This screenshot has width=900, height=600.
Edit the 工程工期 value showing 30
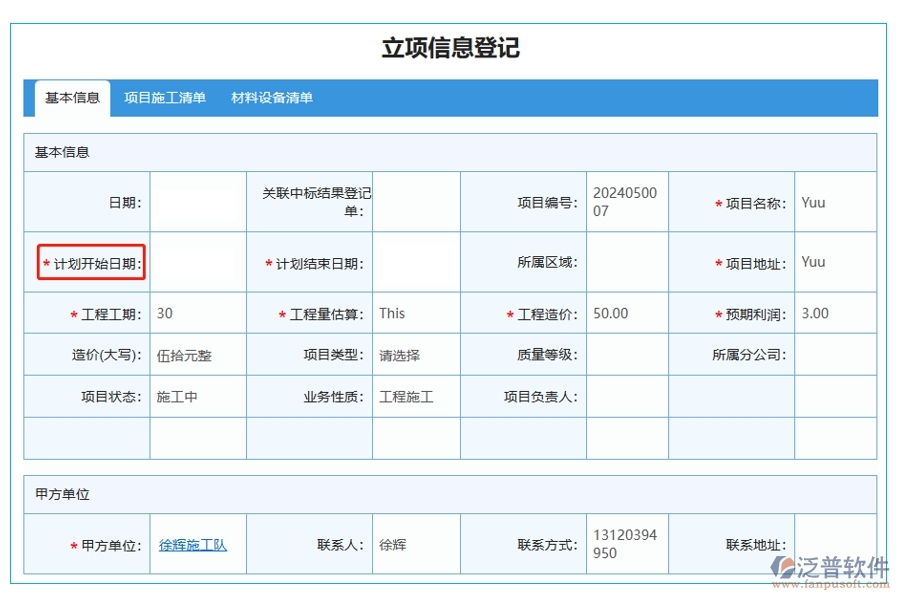click(196, 313)
